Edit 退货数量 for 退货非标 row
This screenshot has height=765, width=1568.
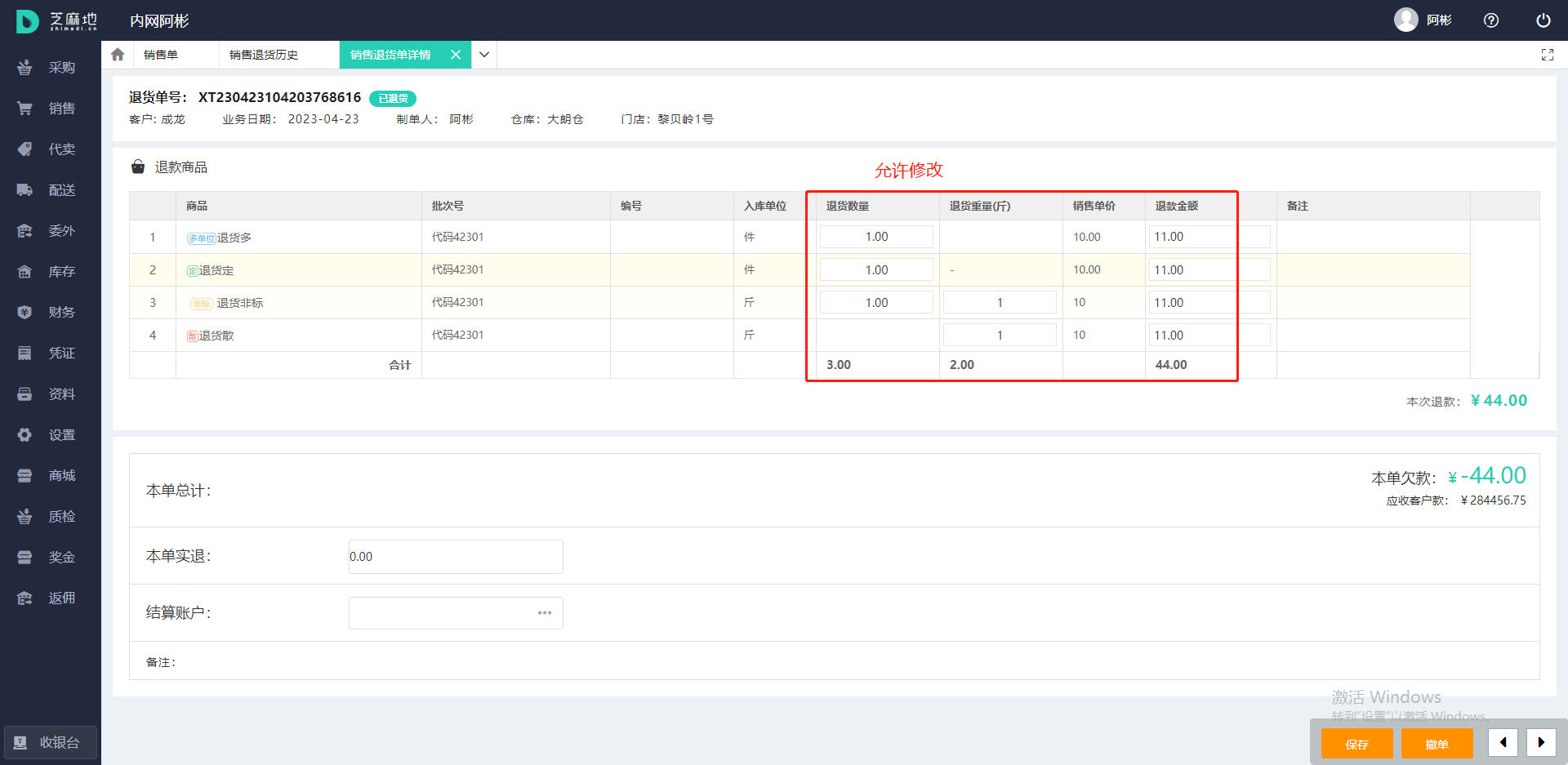point(876,303)
